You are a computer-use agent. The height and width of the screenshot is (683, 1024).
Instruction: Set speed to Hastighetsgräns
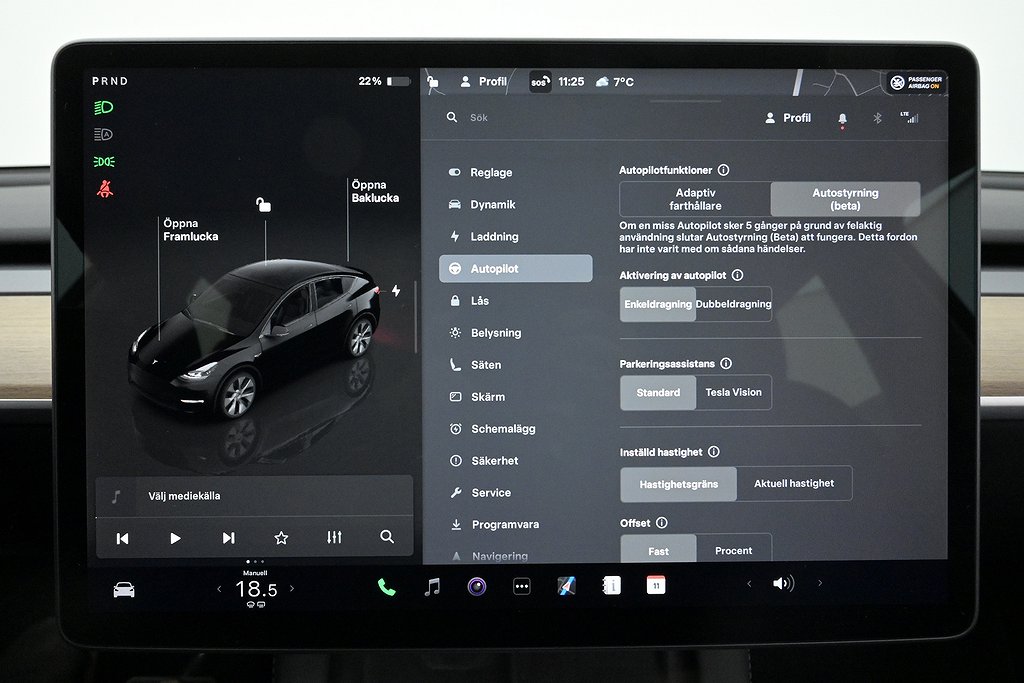coord(679,484)
